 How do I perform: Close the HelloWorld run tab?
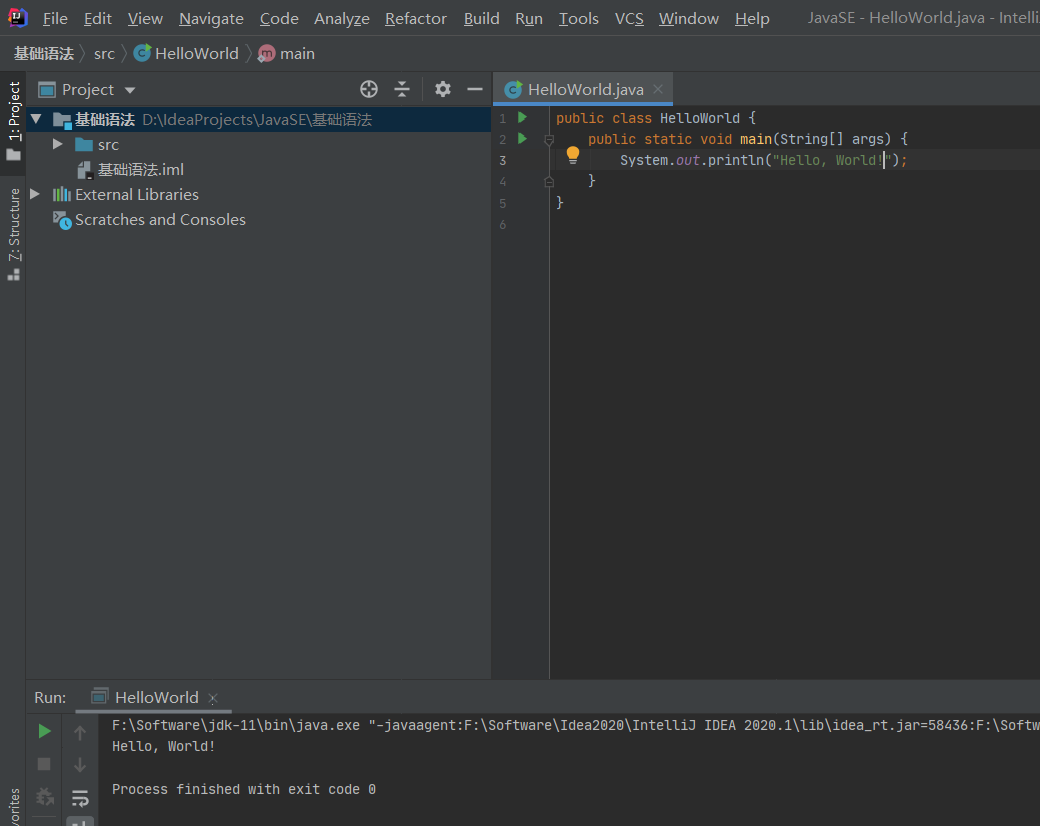pos(213,698)
